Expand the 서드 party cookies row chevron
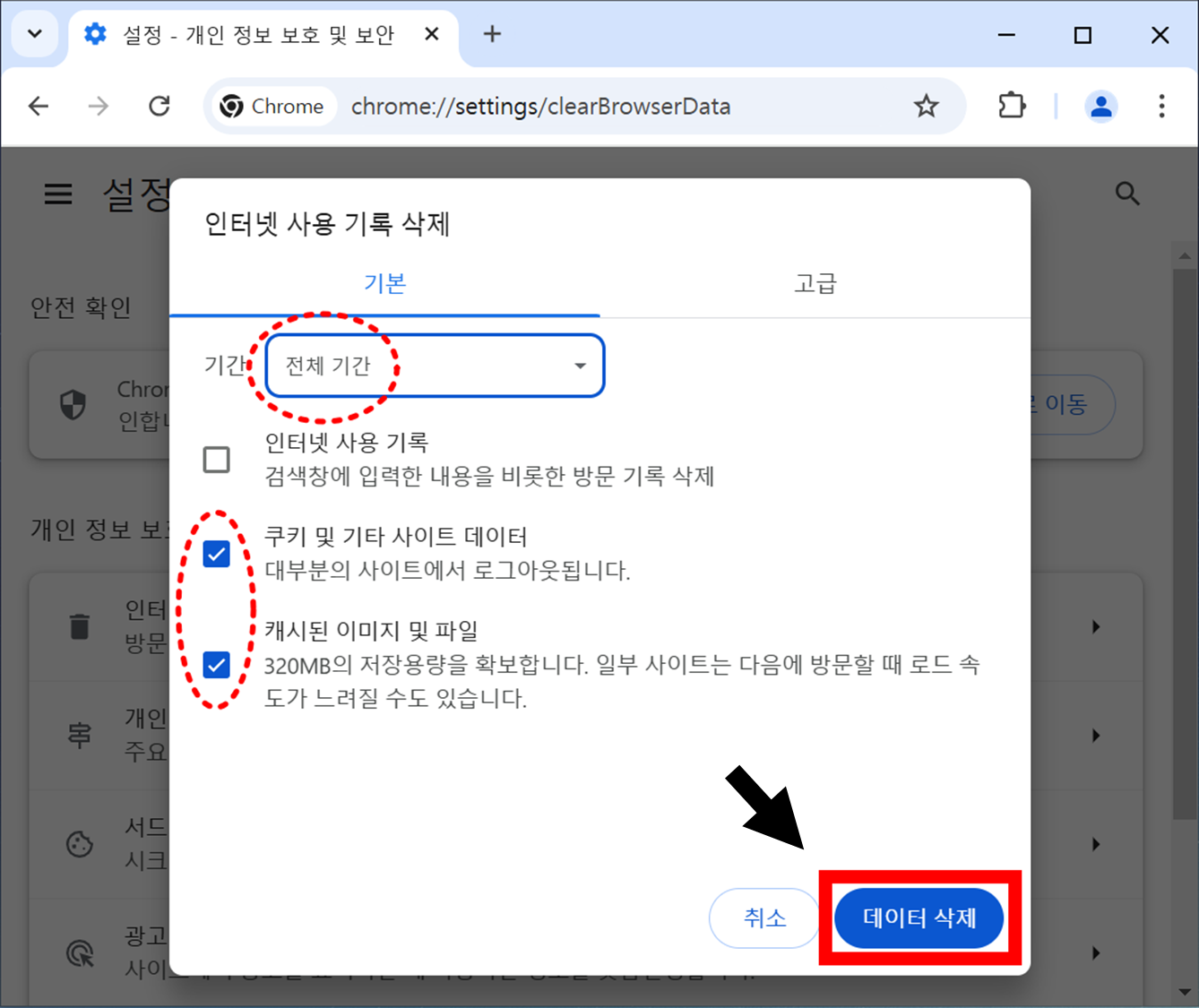This screenshot has width=1199, height=1008. pyautogui.click(x=1096, y=844)
